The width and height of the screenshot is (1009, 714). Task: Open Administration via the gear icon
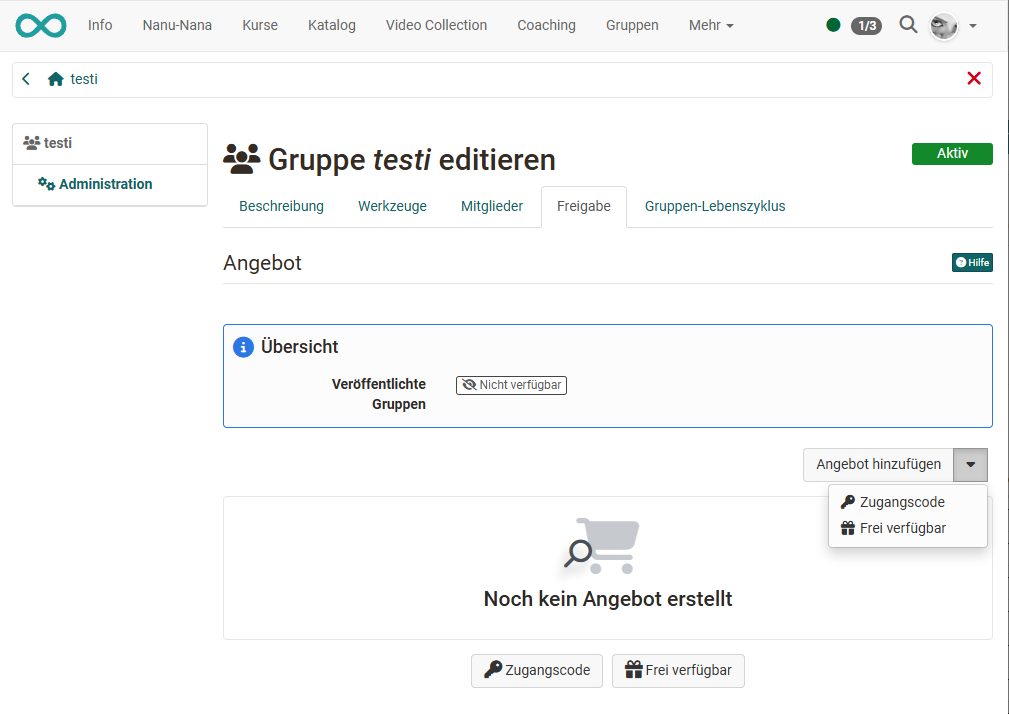[x=44, y=185]
